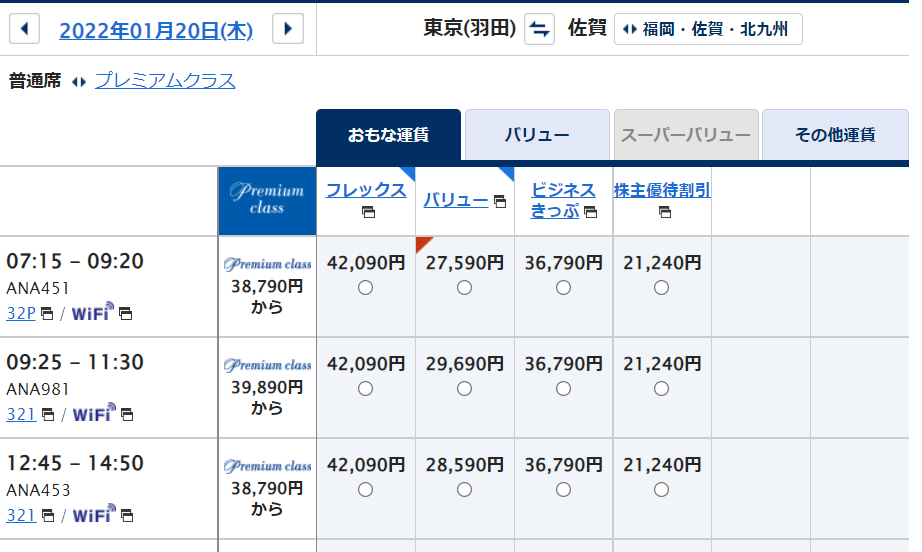Select 株主優待割引 21,240円 fare for ANA981
The height and width of the screenshot is (552, 922).
tap(662, 389)
